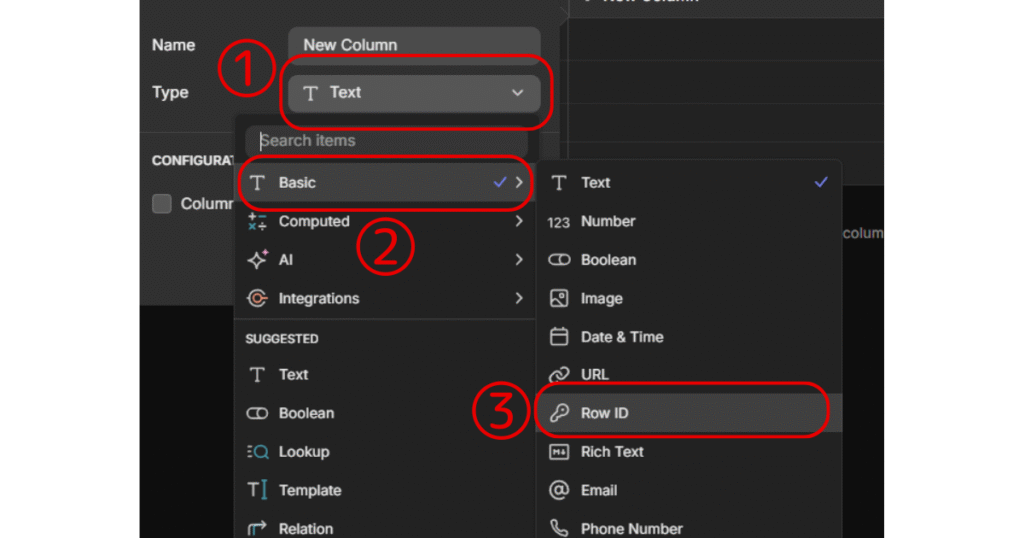The width and height of the screenshot is (1024, 538).
Task: Select Email column type
Action: point(689,490)
